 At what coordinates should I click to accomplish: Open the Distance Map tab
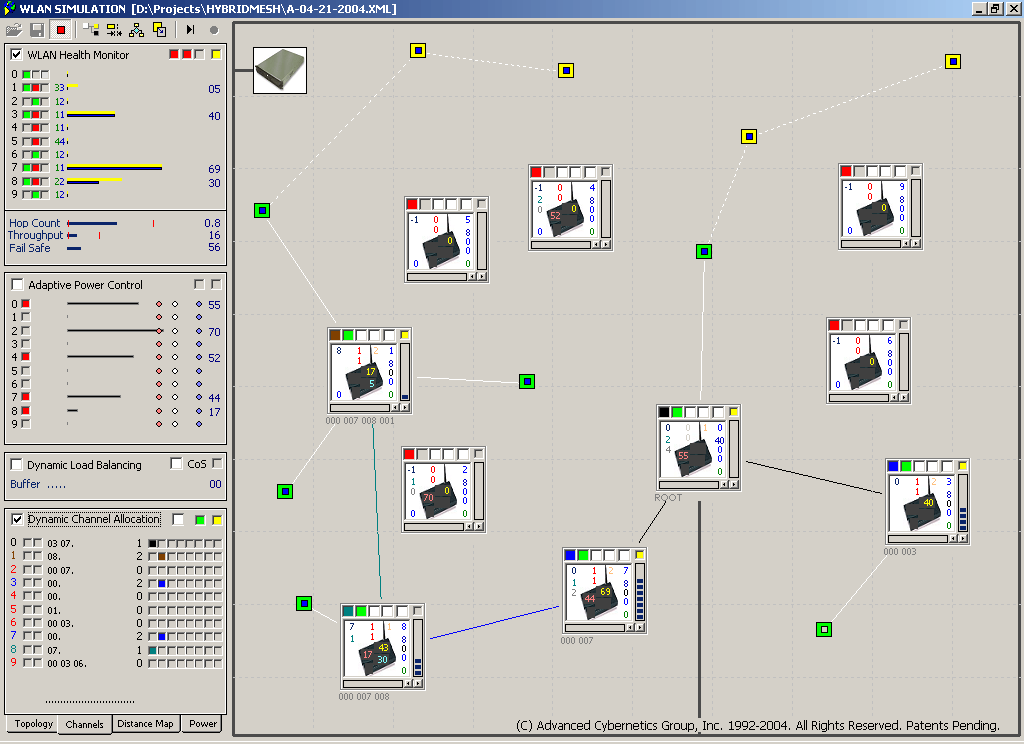click(x=145, y=724)
